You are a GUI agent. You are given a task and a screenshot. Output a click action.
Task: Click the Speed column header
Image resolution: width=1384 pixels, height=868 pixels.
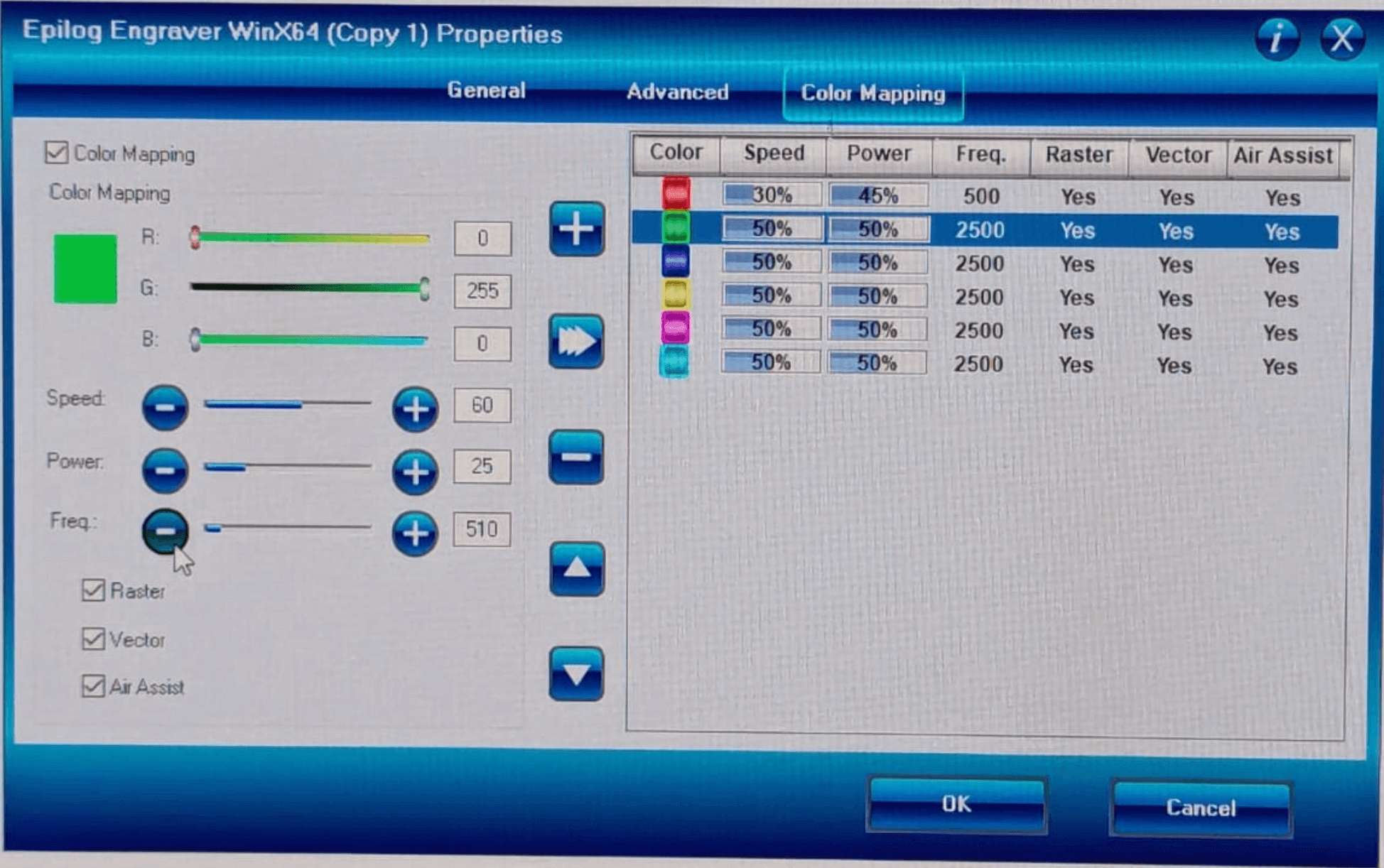(774, 153)
